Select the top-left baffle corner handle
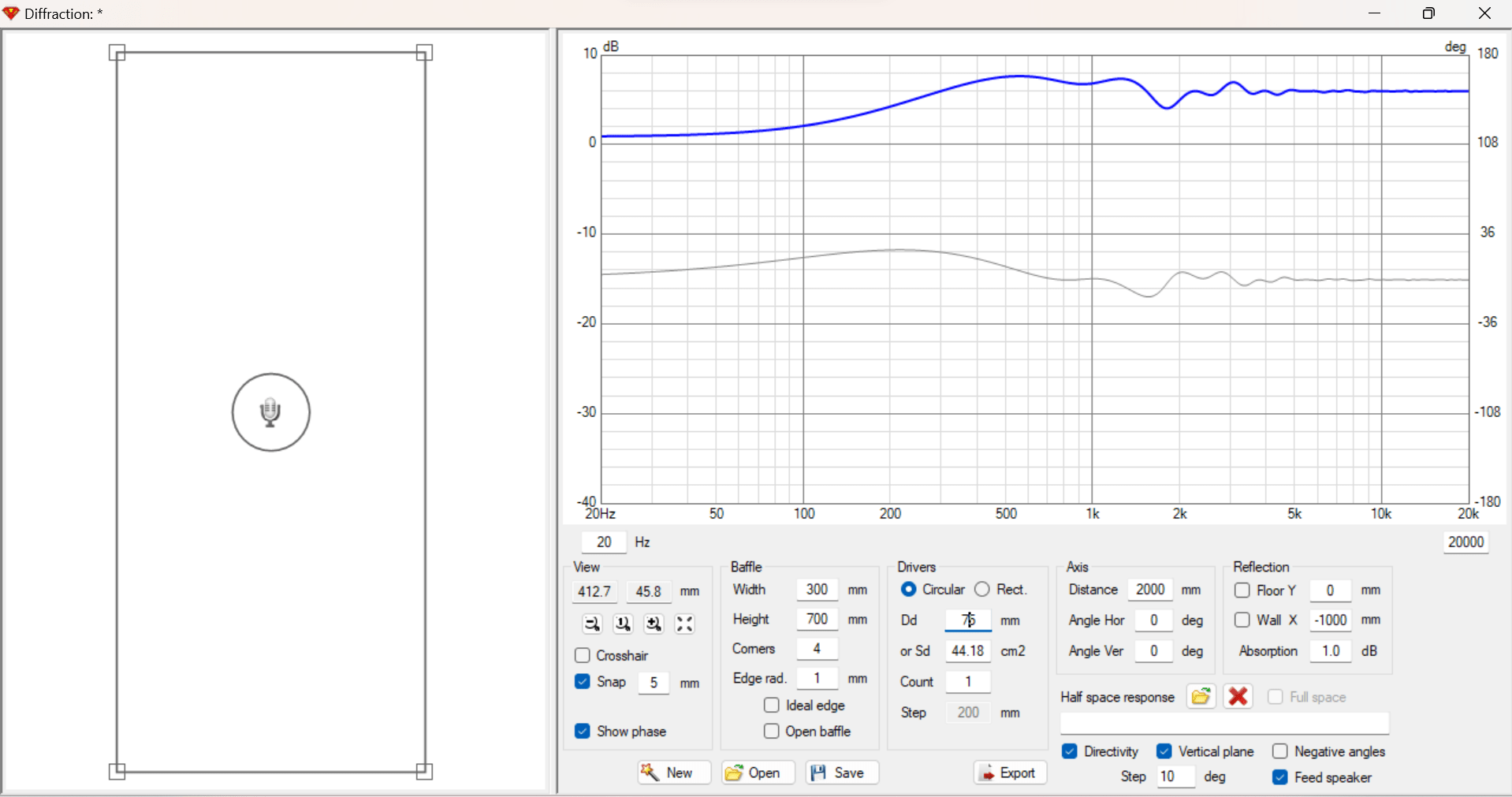 click(117, 53)
